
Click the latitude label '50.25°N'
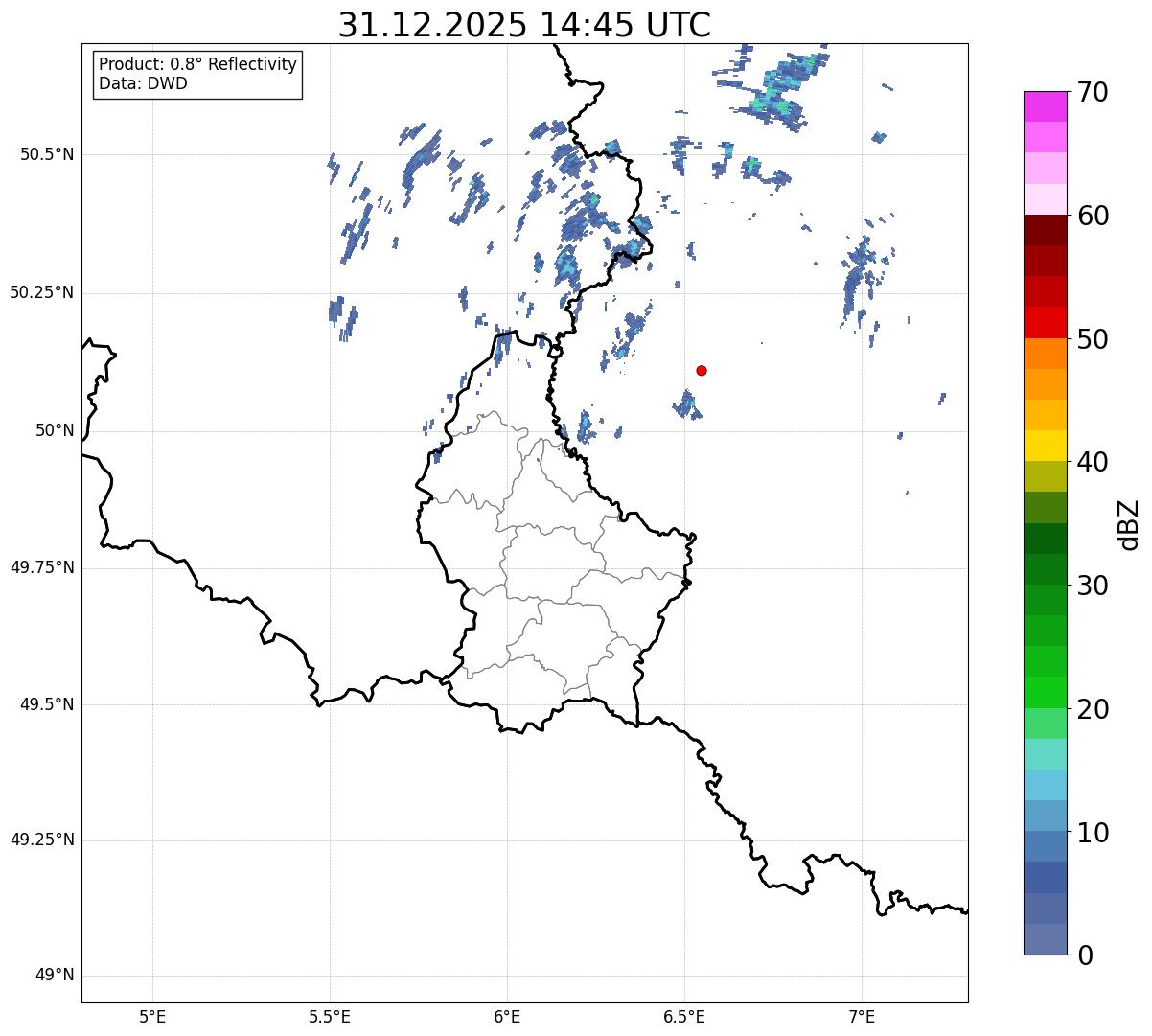coord(42,292)
